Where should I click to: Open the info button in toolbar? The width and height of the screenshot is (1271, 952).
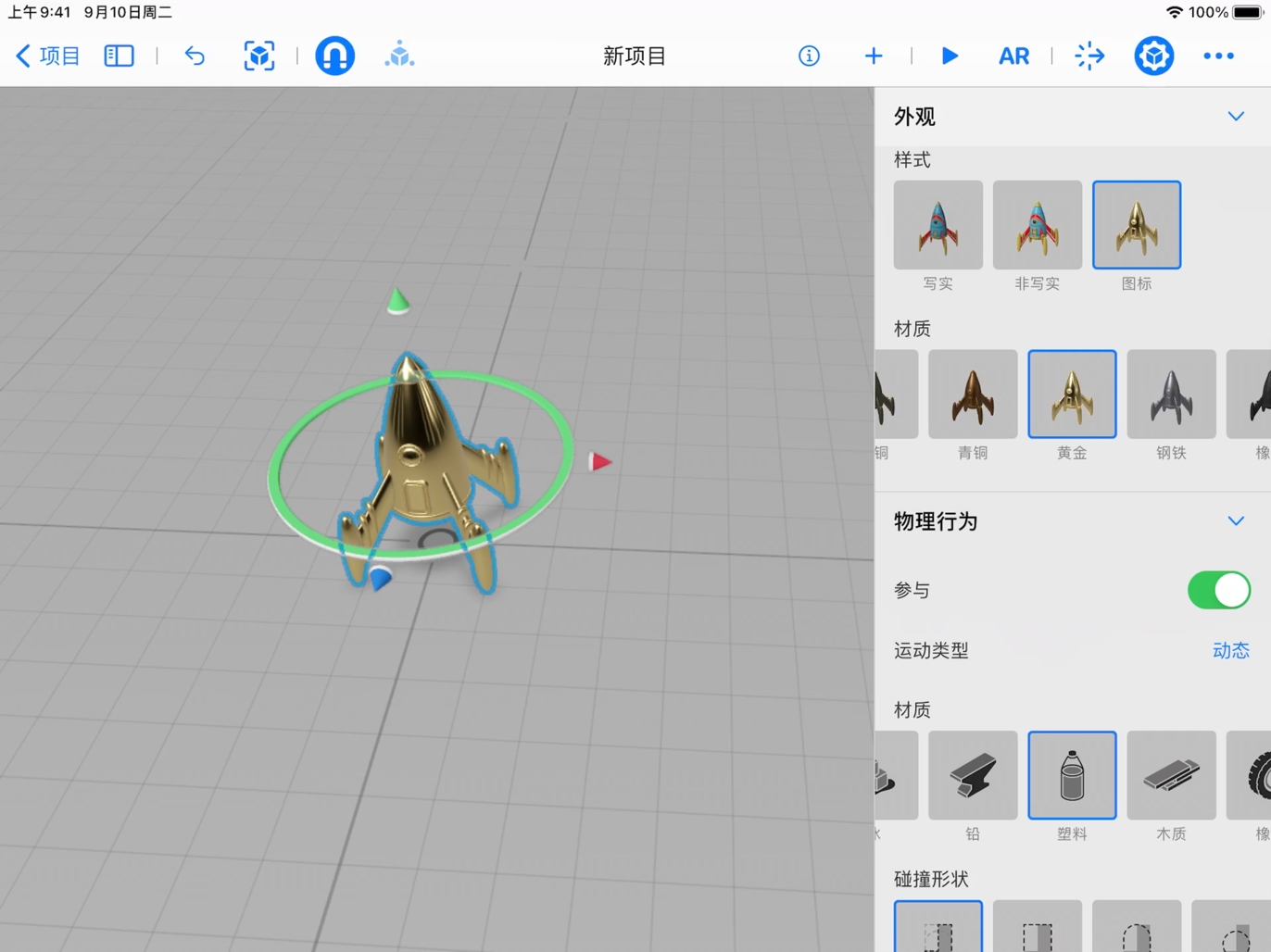pos(809,56)
